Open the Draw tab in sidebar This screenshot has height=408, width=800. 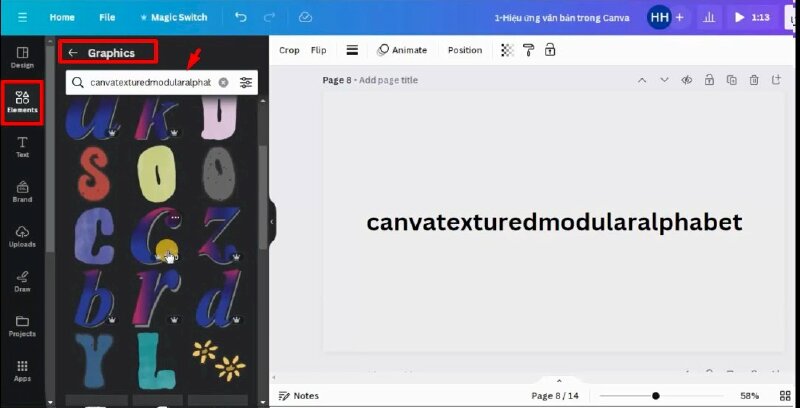(22, 282)
